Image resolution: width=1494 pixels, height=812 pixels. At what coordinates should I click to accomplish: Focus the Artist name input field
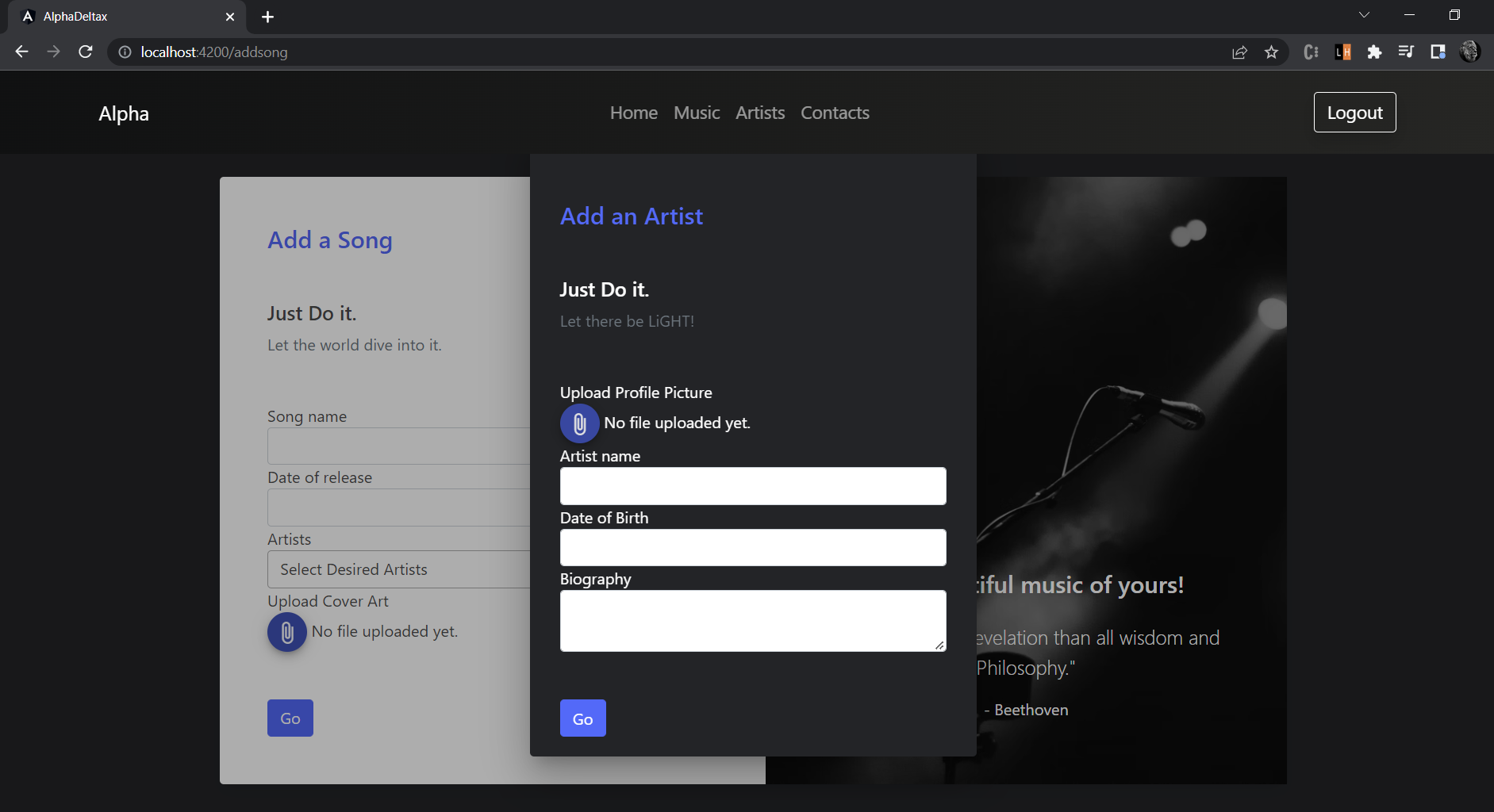[x=753, y=486]
